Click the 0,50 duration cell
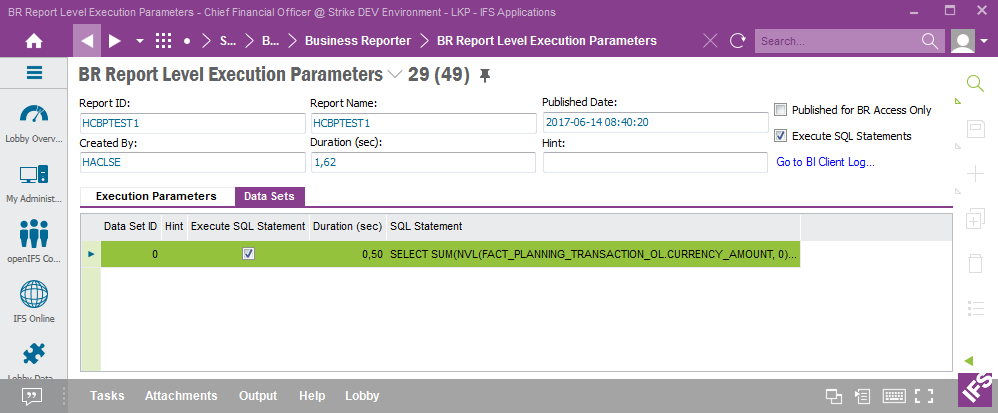 [348, 254]
